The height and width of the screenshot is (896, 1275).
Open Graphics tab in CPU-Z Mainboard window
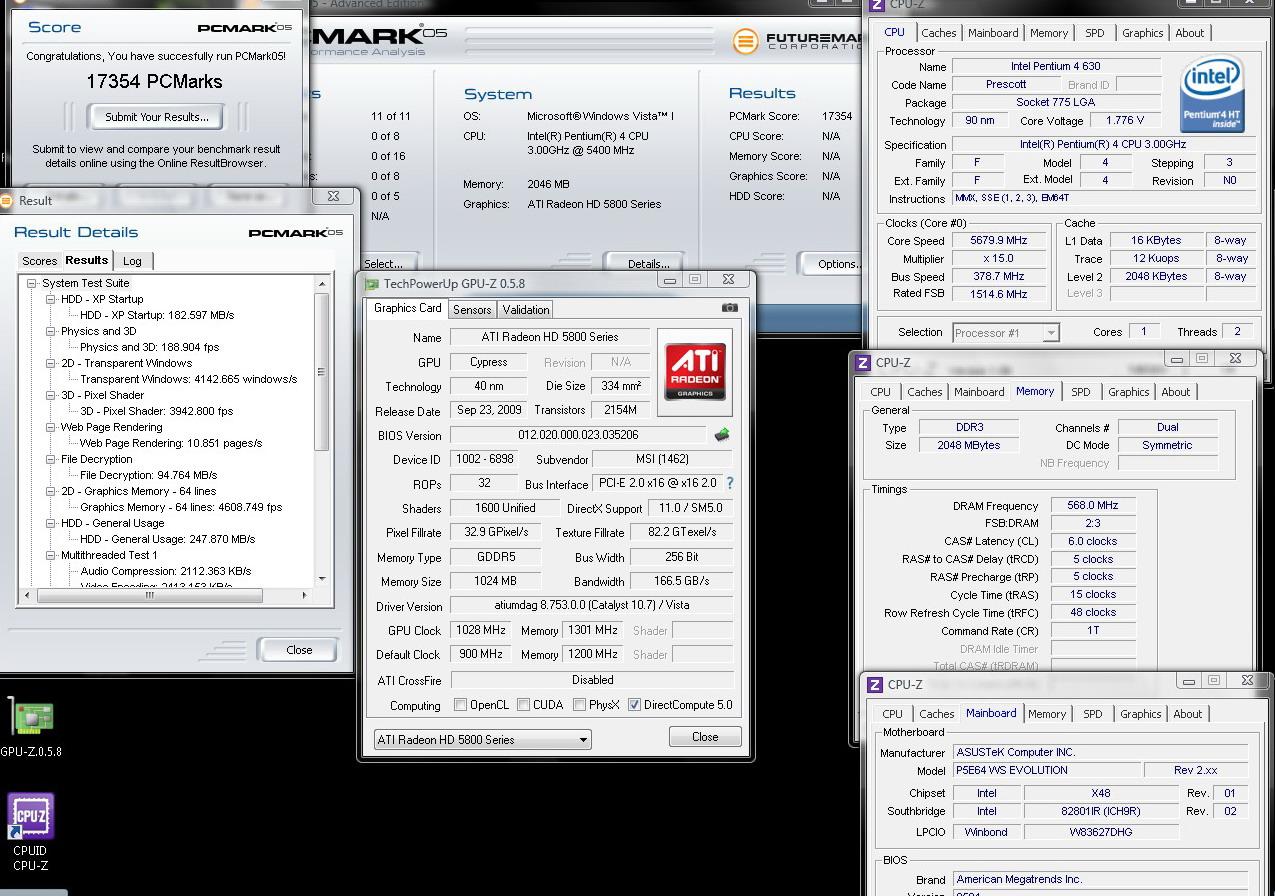tap(1140, 714)
